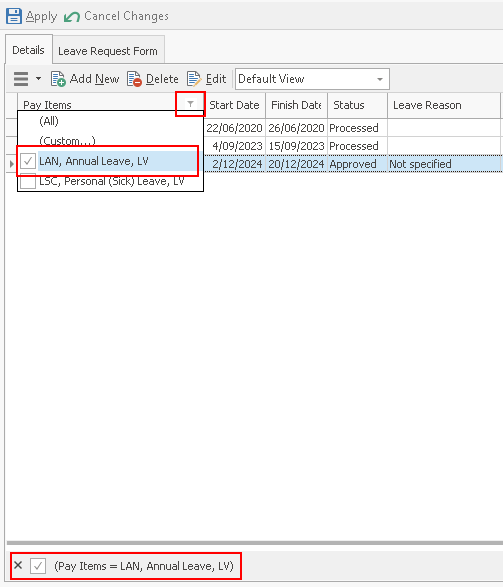Open the hamburger grid menu icon

(21, 79)
